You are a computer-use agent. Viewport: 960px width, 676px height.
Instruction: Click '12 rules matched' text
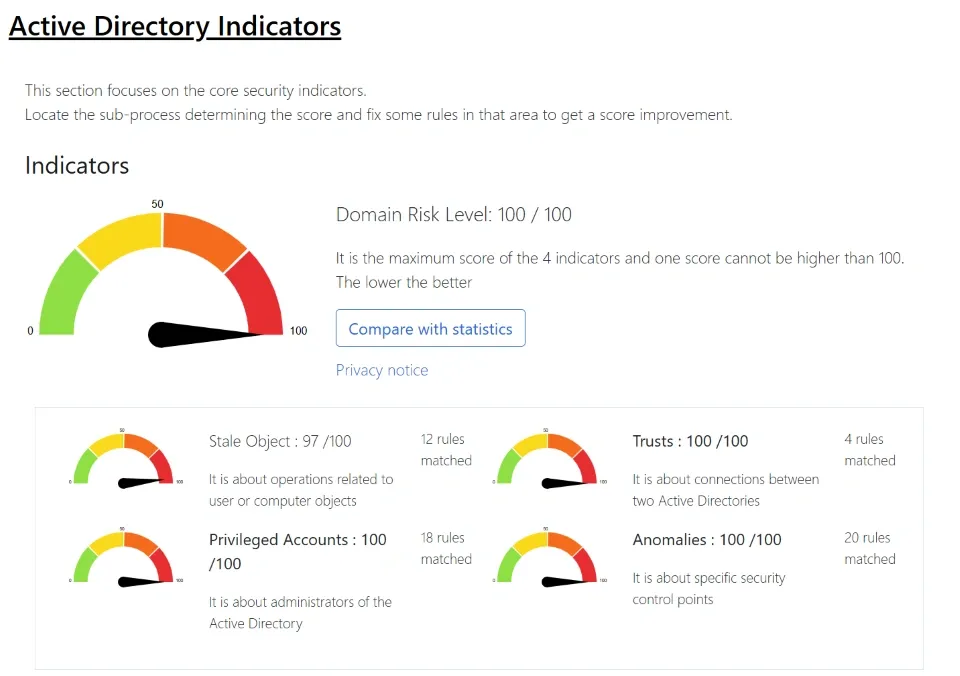point(446,449)
